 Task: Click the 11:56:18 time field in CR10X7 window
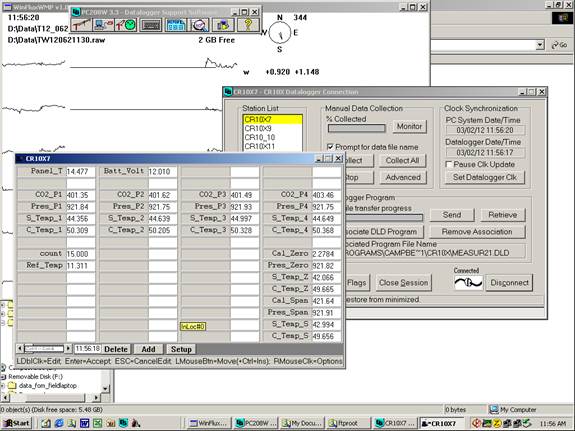(87, 349)
